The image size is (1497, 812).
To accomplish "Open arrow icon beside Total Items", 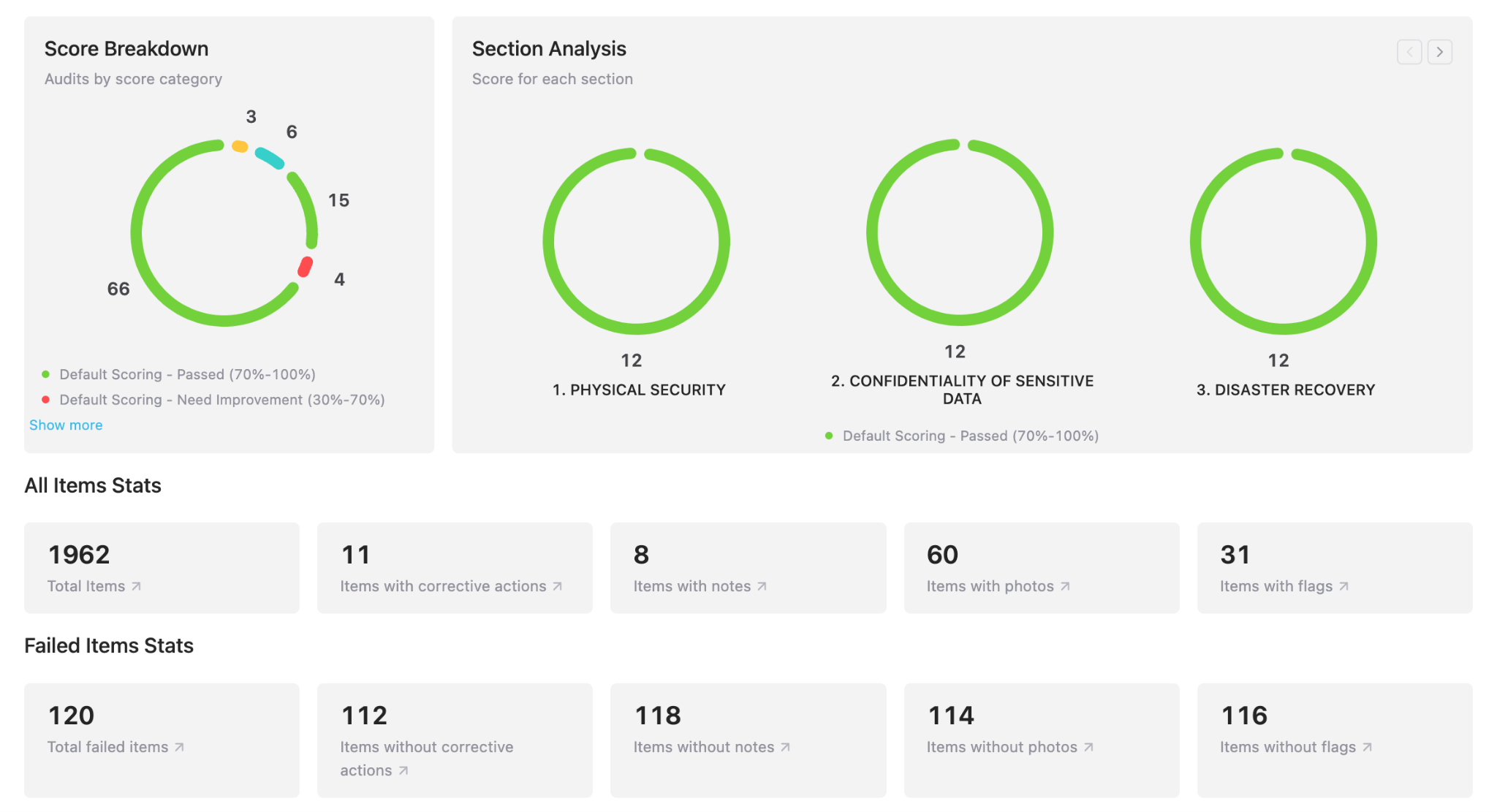I will pos(136,586).
